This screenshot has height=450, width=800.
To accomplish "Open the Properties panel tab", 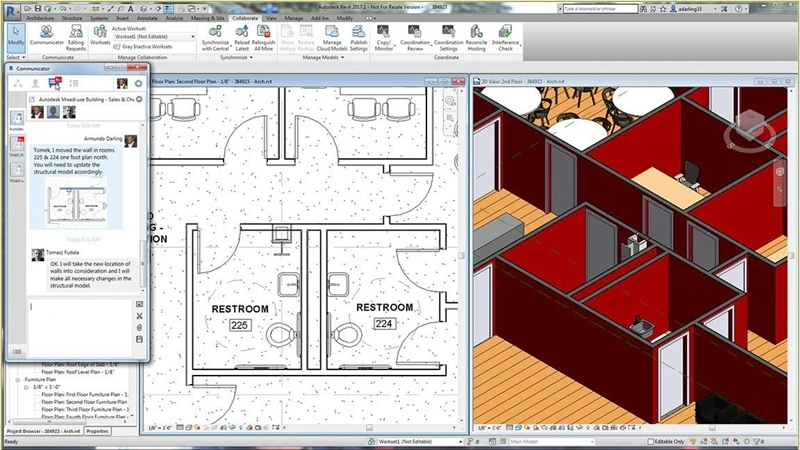I will tap(98, 431).
